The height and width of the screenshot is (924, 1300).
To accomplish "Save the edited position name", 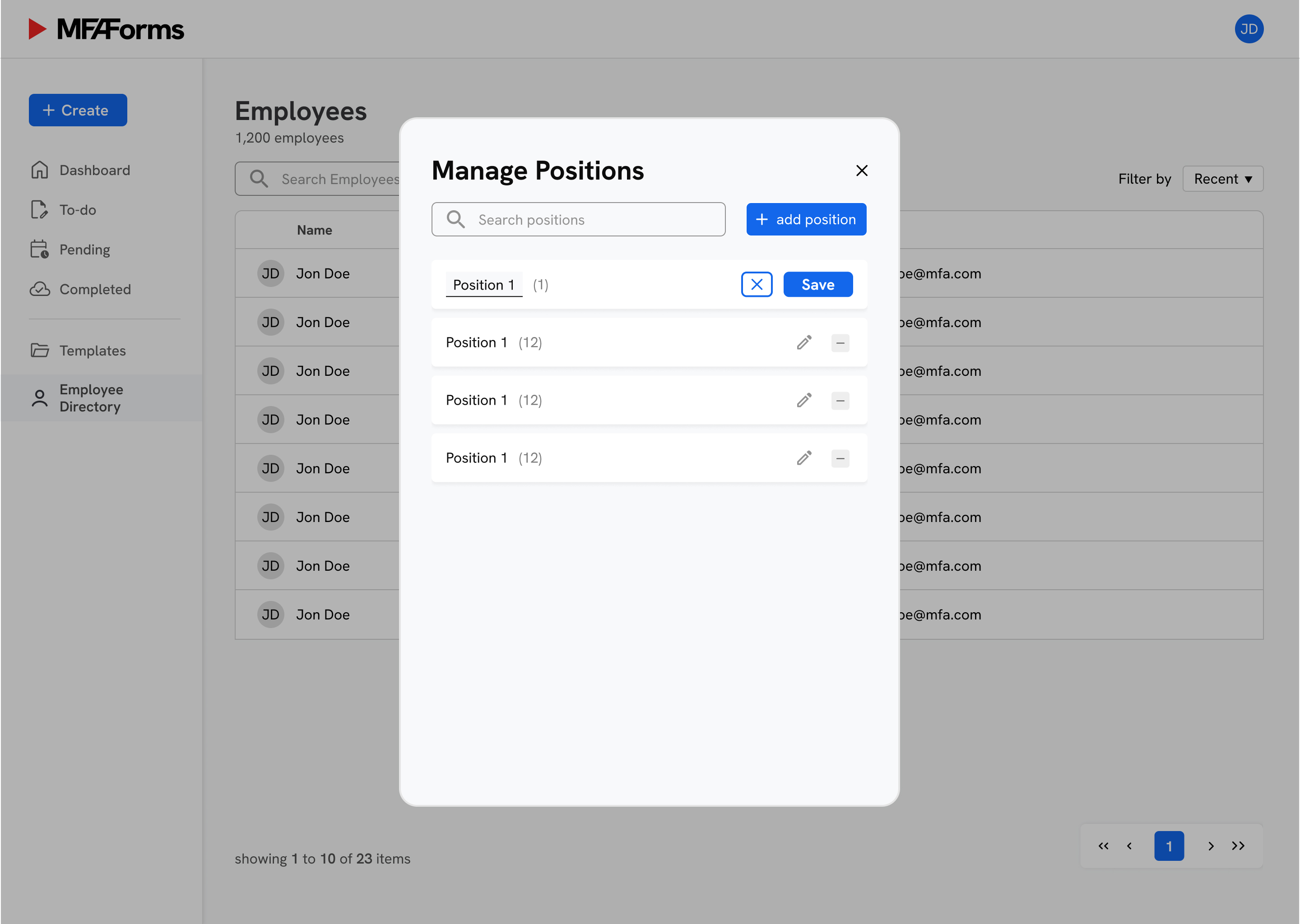I will pyautogui.click(x=817, y=285).
